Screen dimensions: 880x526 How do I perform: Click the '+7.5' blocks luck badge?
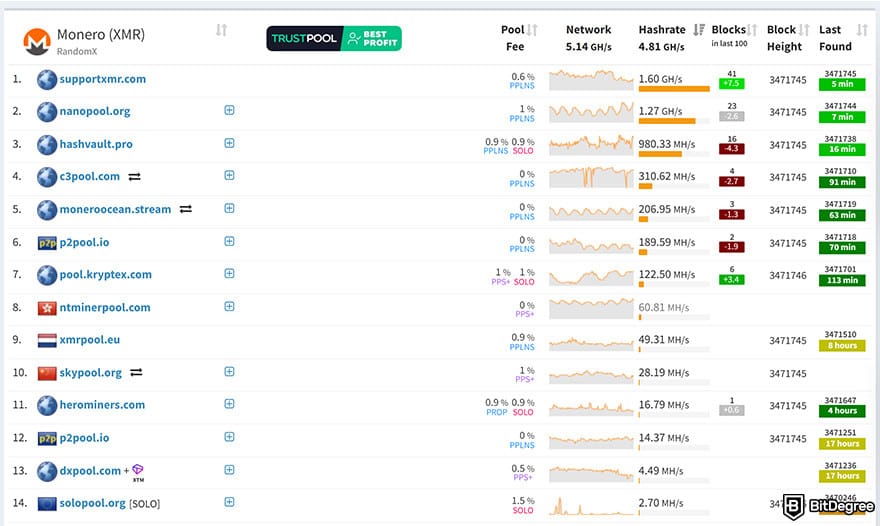(732, 84)
